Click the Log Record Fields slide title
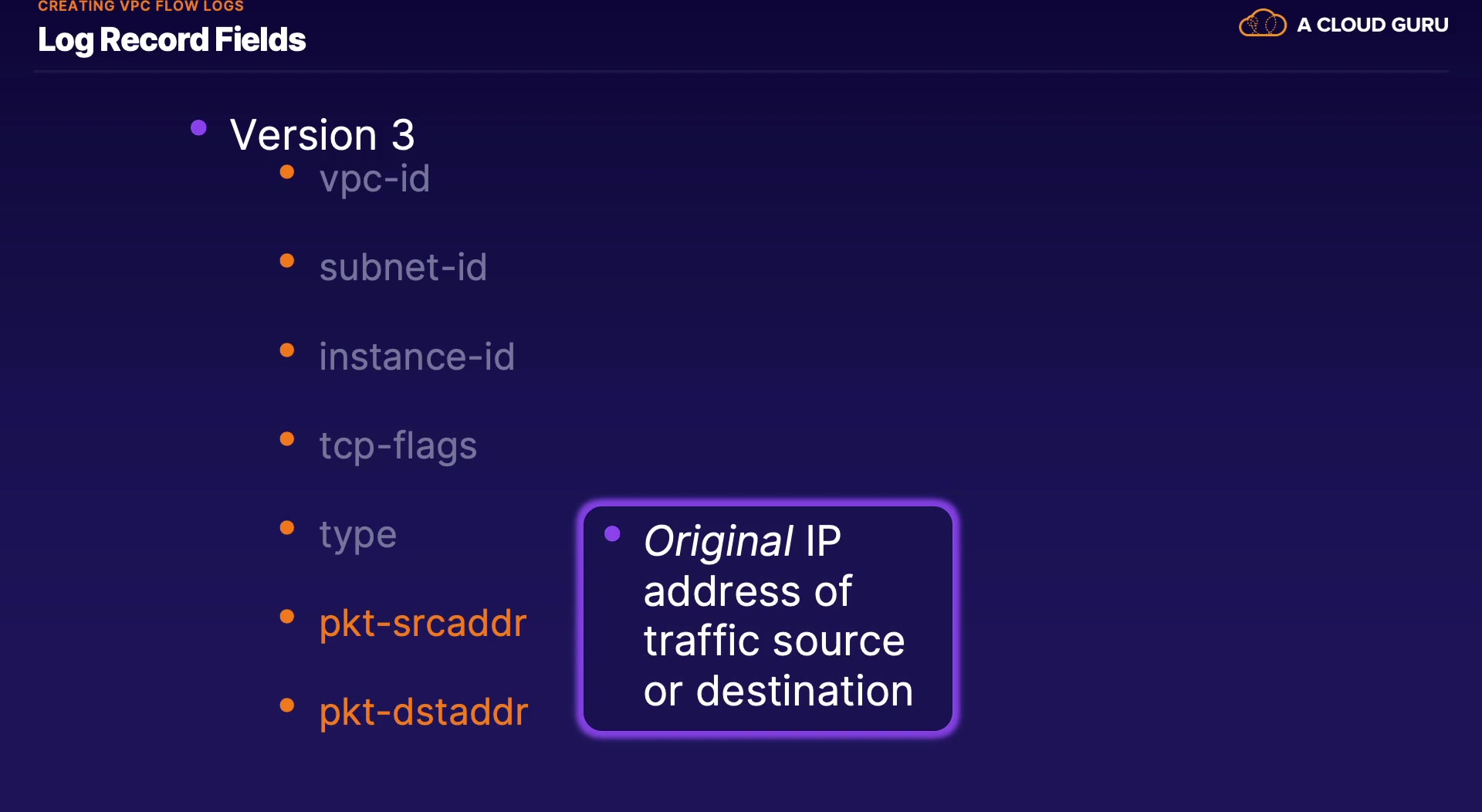Image resolution: width=1482 pixels, height=812 pixels. click(x=171, y=40)
